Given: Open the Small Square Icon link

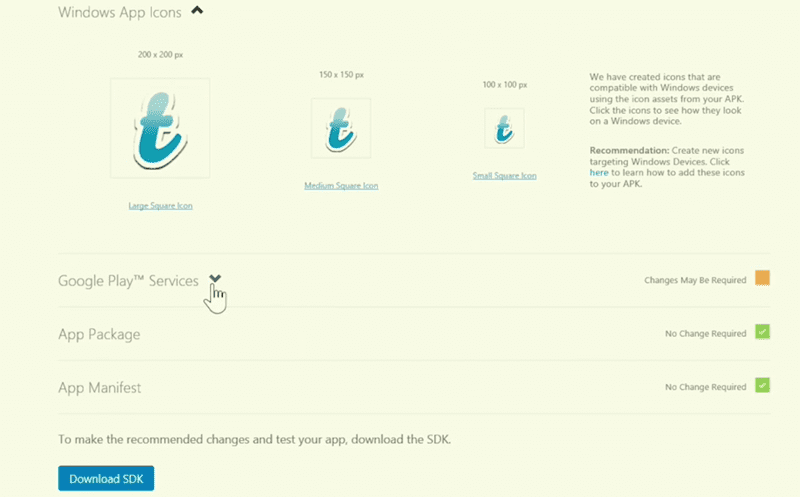Looking at the screenshot, I should coord(504,176).
